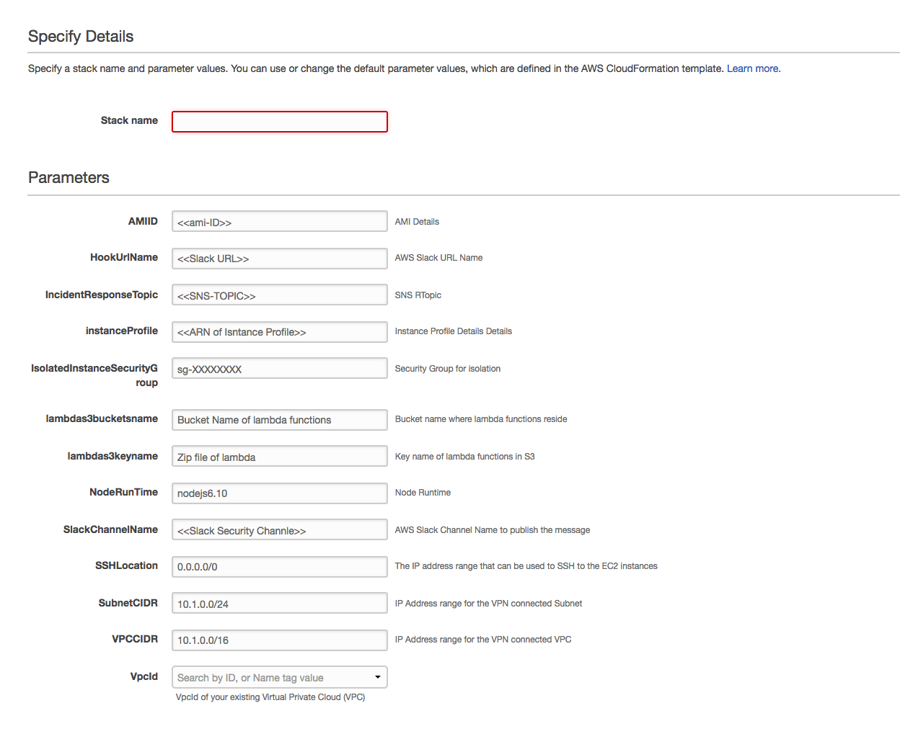The width and height of the screenshot is (900, 739).
Task: Select the lambdas3keyname zip file field
Action: [279, 457]
